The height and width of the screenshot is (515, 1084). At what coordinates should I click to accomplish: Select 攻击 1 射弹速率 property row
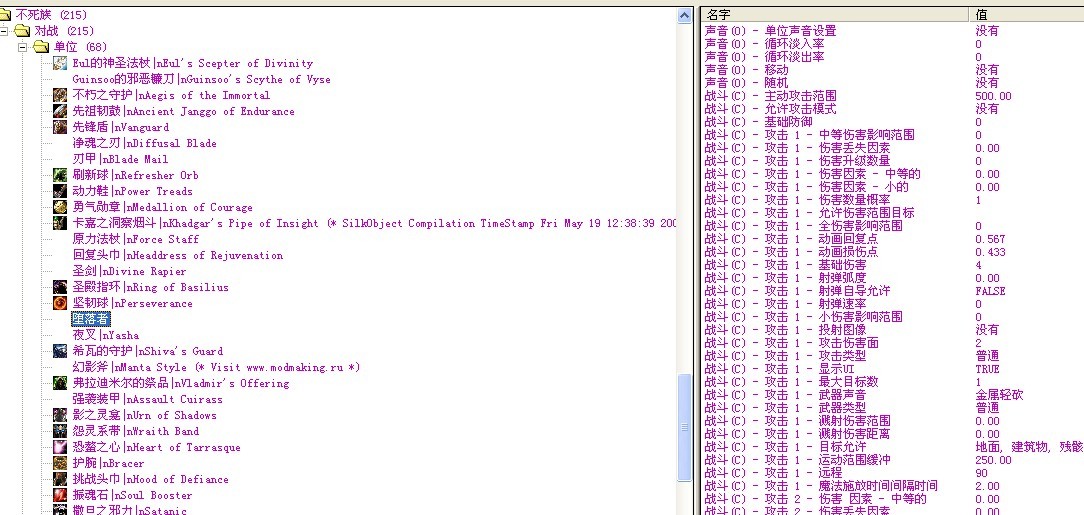pos(785,304)
